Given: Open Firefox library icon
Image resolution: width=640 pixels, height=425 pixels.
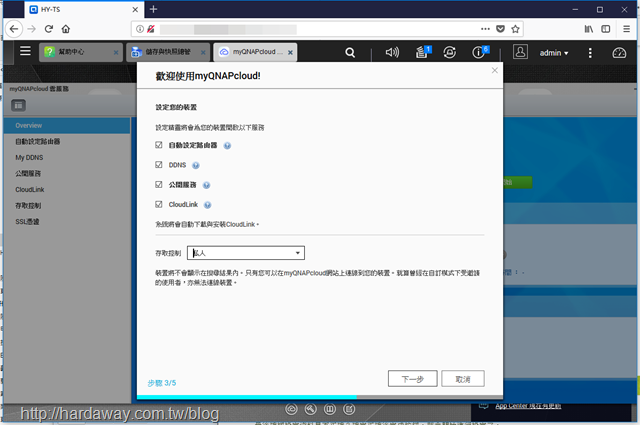Looking at the screenshot, I should coord(588,29).
